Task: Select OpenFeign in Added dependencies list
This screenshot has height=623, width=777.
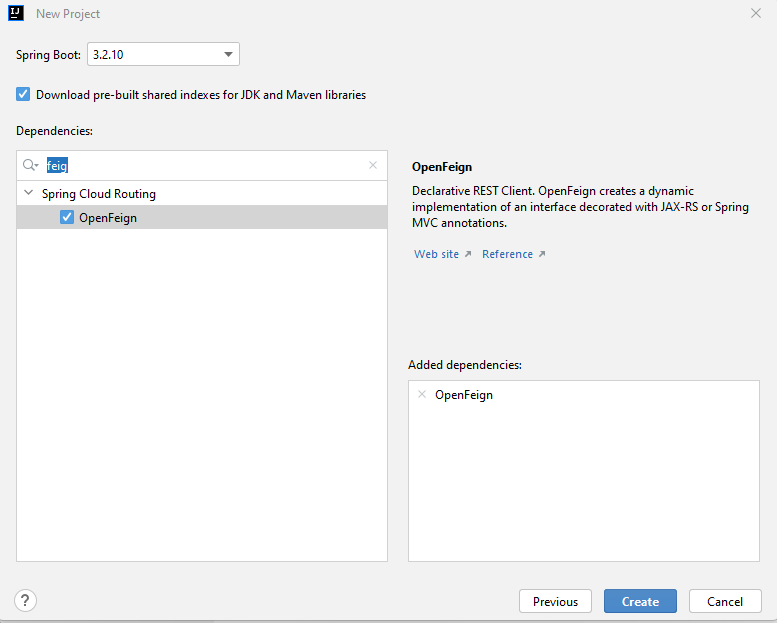Action: tap(464, 395)
